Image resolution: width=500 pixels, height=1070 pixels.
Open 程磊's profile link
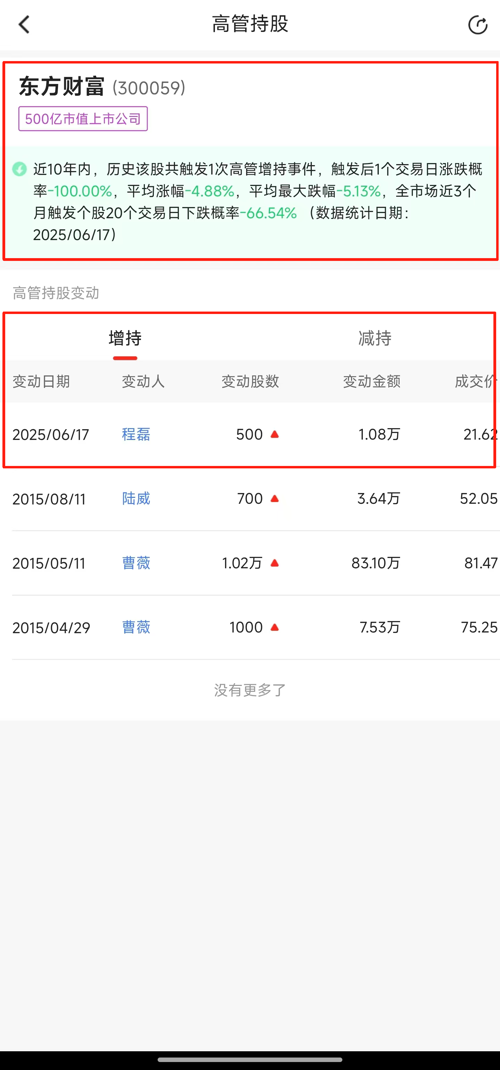click(x=136, y=435)
